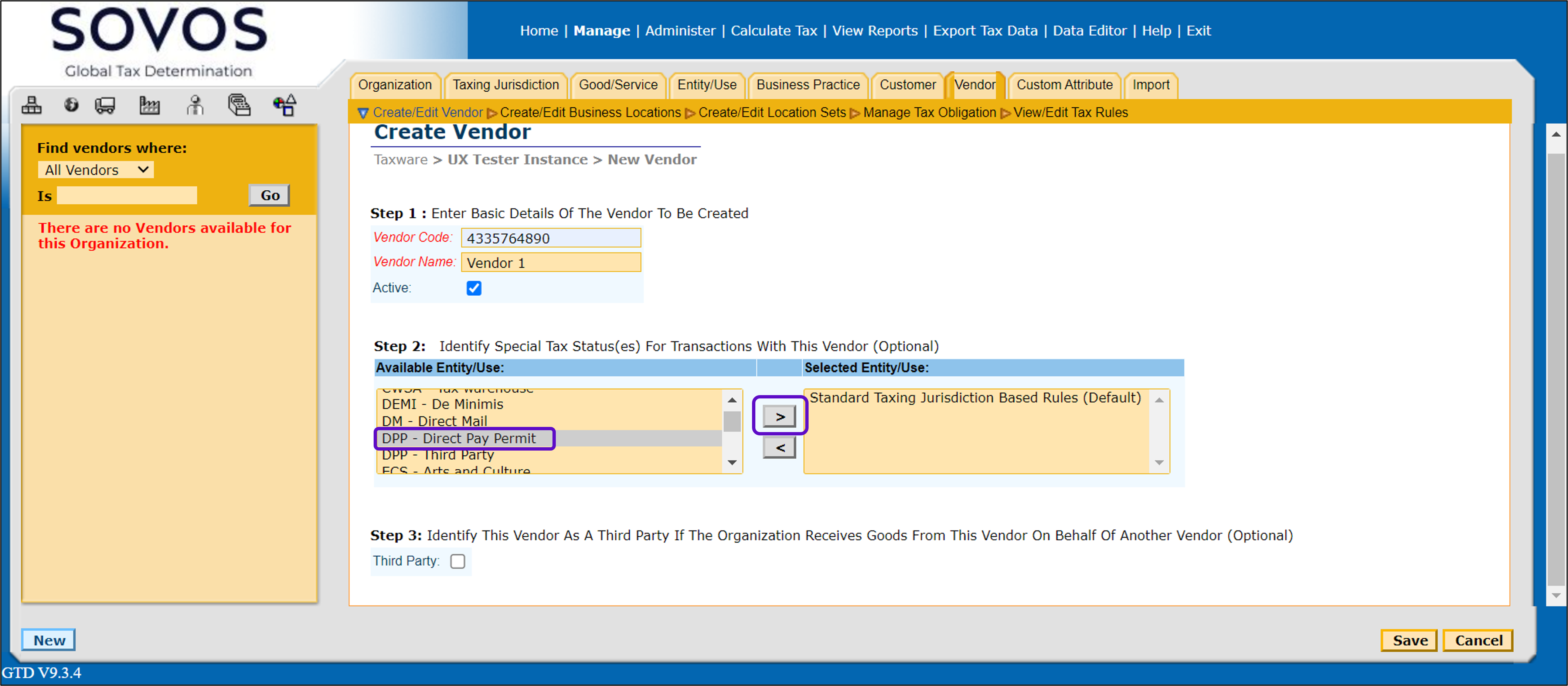Click the factory building icon
Image resolution: width=1568 pixels, height=686 pixels.
tap(149, 105)
